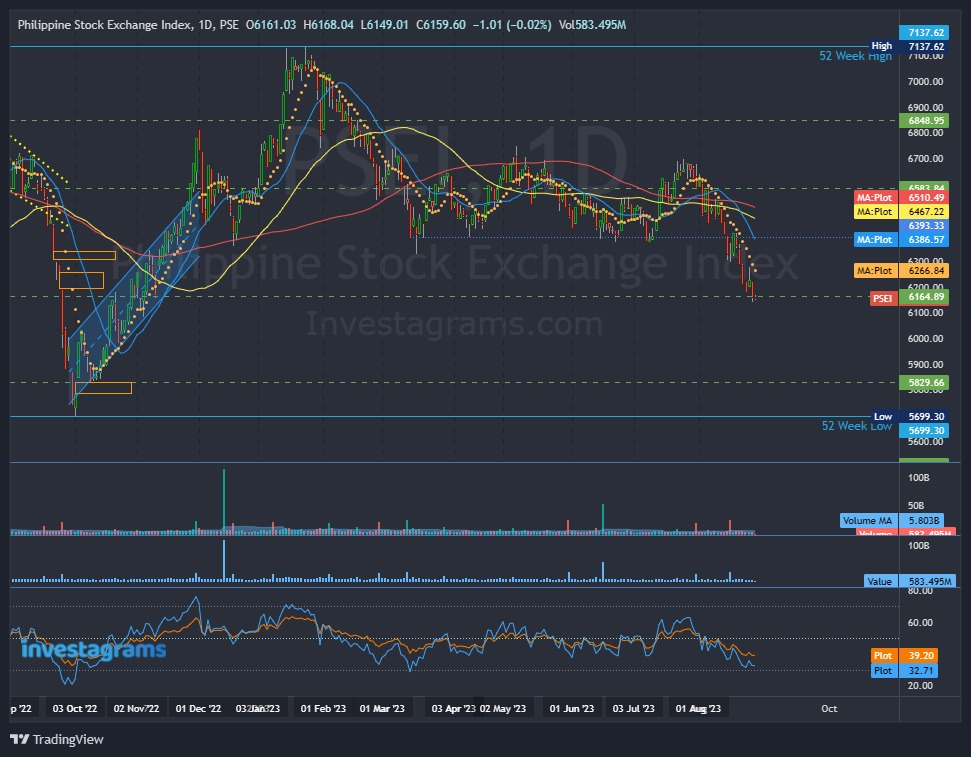Click the orange Plot 39.20 label
The height and width of the screenshot is (757, 971).
point(904,655)
